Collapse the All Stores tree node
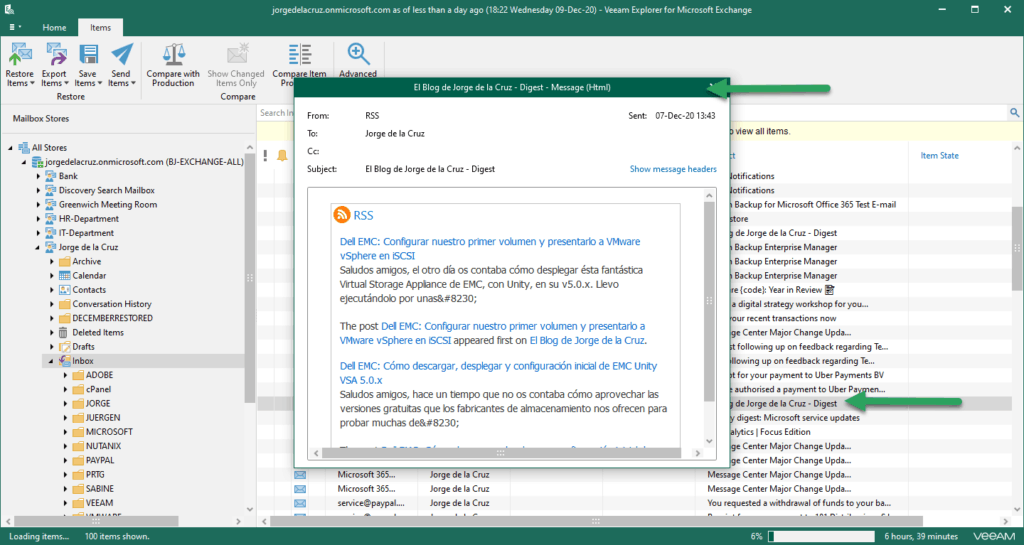 pyautogui.click(x=10, y=148)
